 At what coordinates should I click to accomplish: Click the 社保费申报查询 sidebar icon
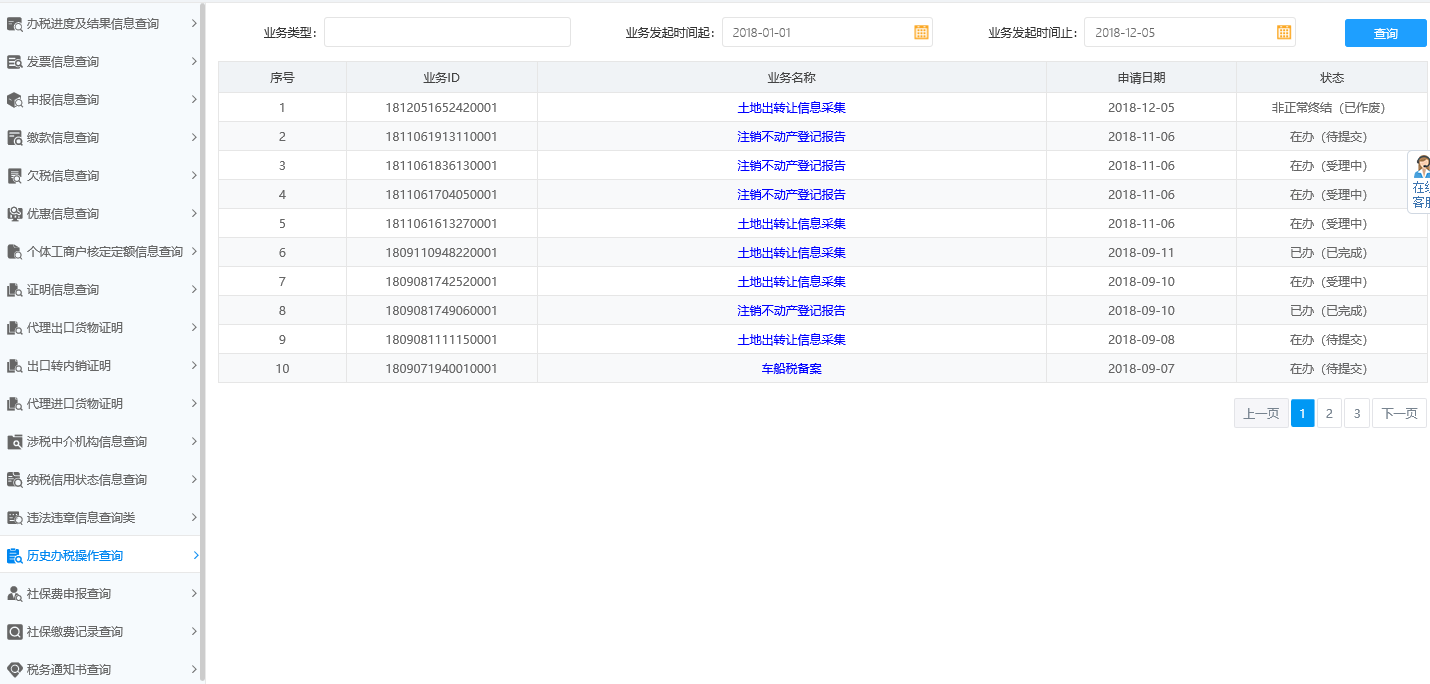point(13,593)
